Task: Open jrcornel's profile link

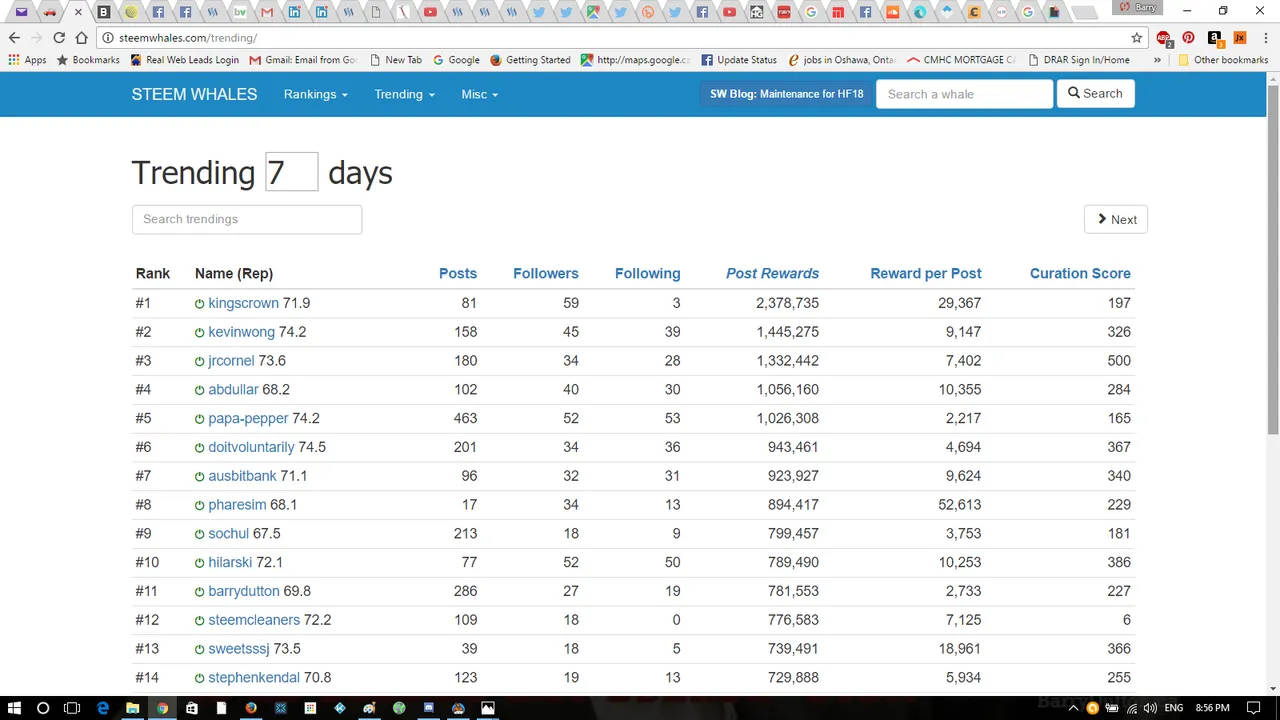Action: (231, 361)
